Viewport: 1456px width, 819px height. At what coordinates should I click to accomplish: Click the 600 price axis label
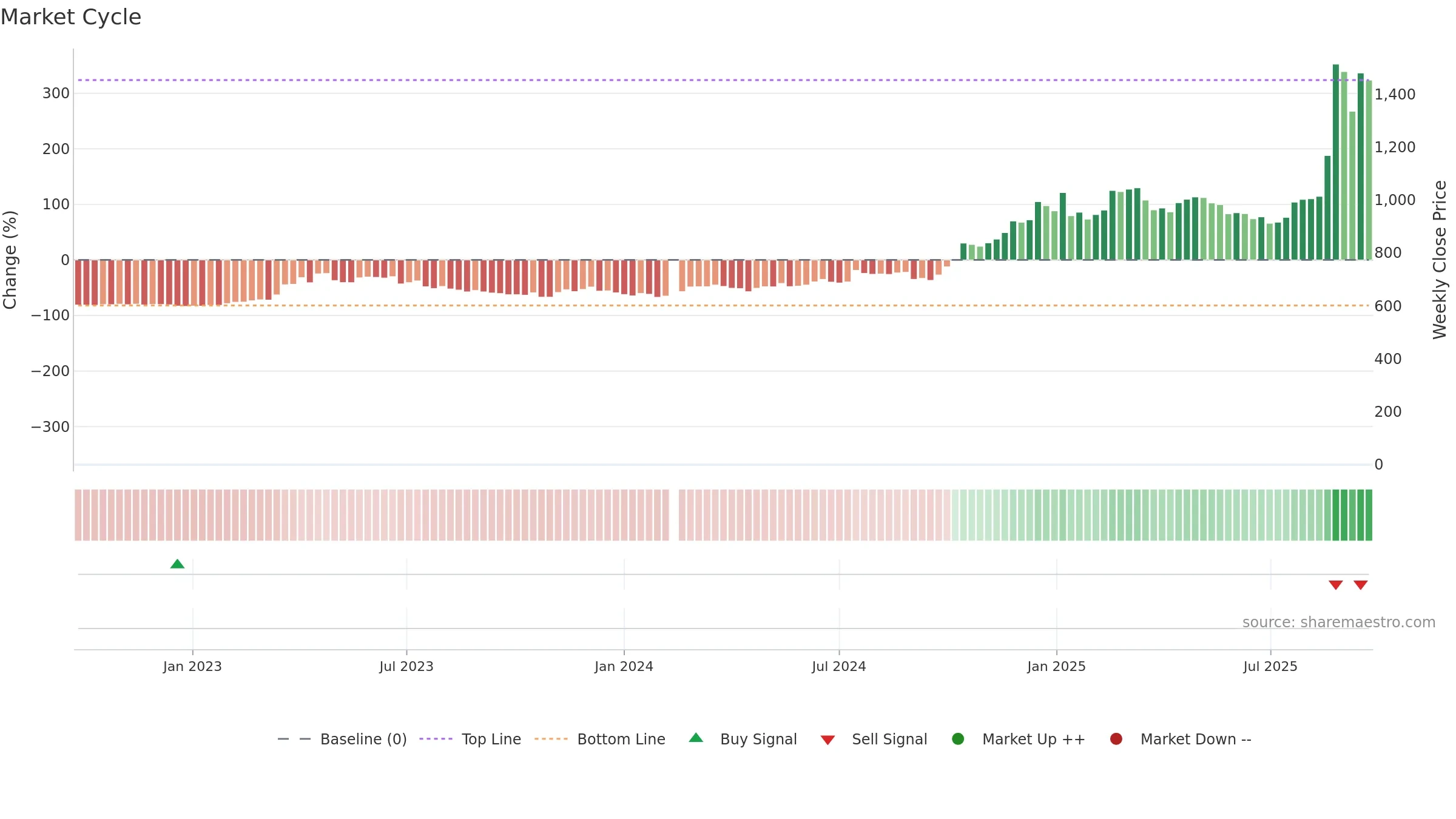coord(1388,306)
